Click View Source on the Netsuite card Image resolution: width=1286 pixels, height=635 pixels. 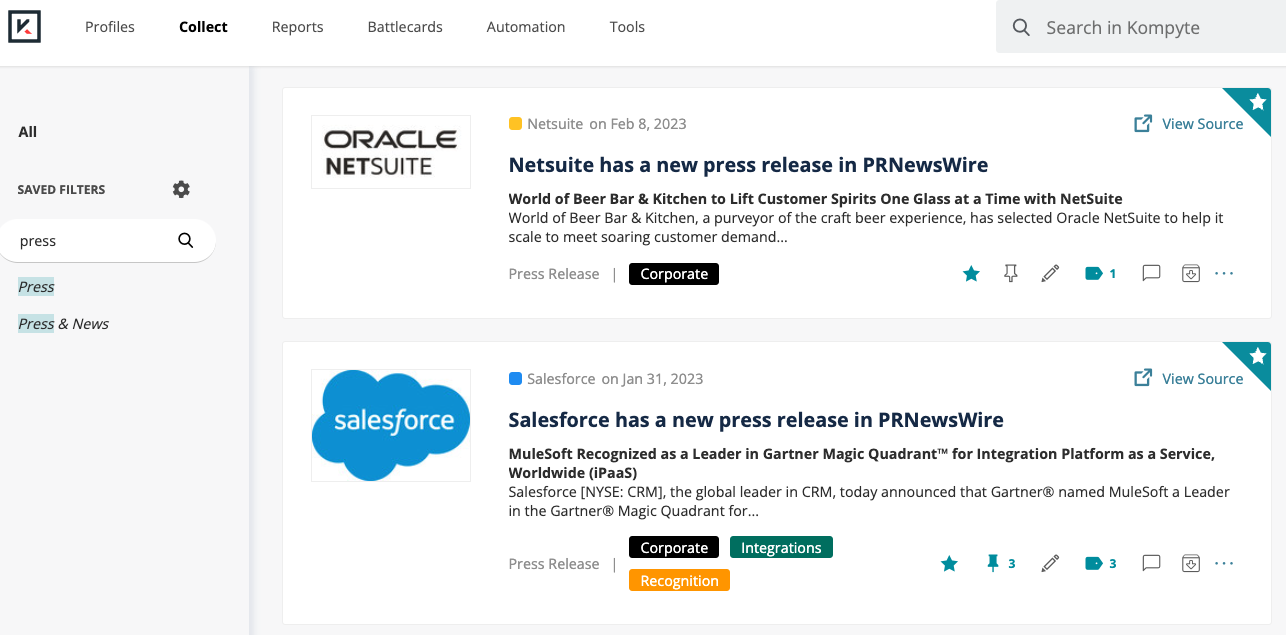point(1188,124)
